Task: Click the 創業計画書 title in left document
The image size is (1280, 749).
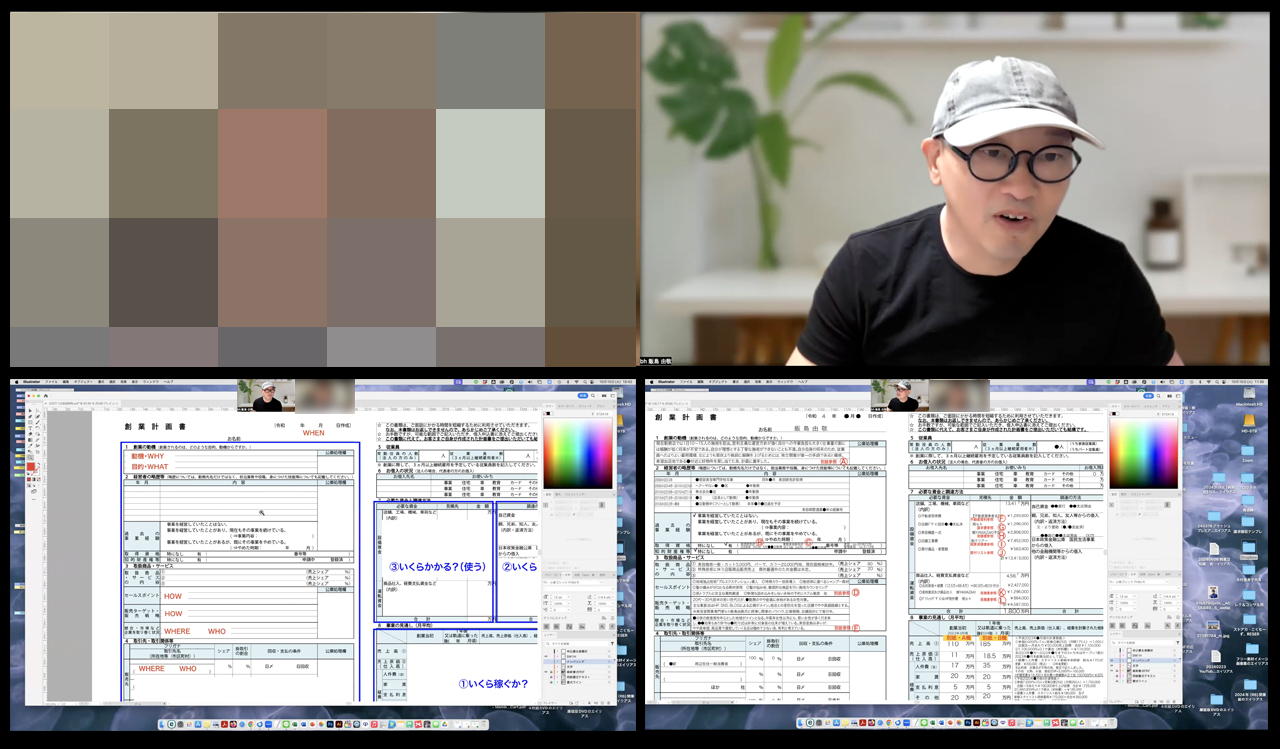Action: 155,426
